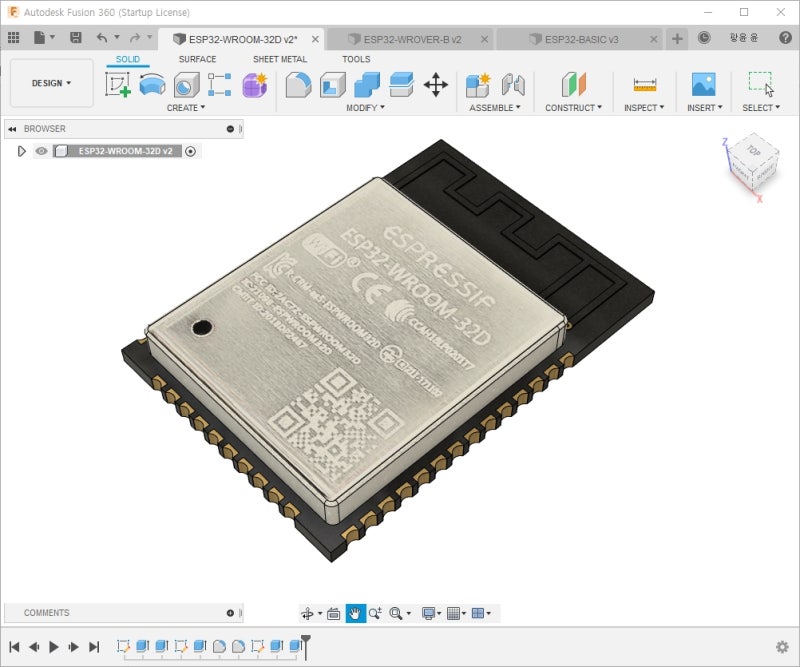Expand the INSPECT menu
The height and width of the screenshot is (667, 800).
coord(644,108)
